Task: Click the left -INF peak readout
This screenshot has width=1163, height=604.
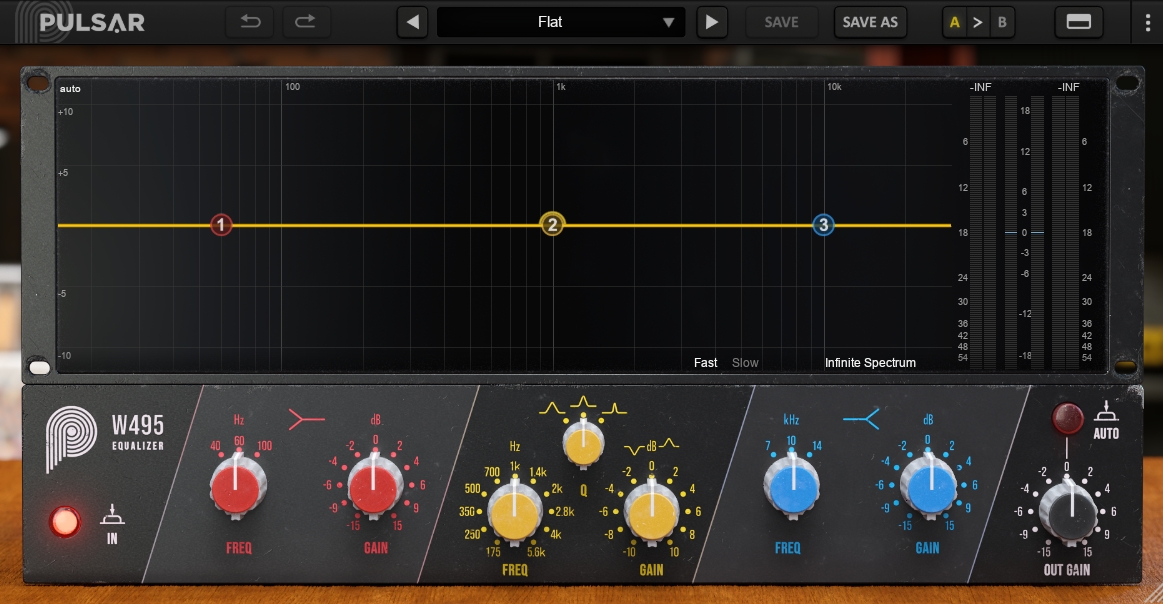Action: [980, 88]
